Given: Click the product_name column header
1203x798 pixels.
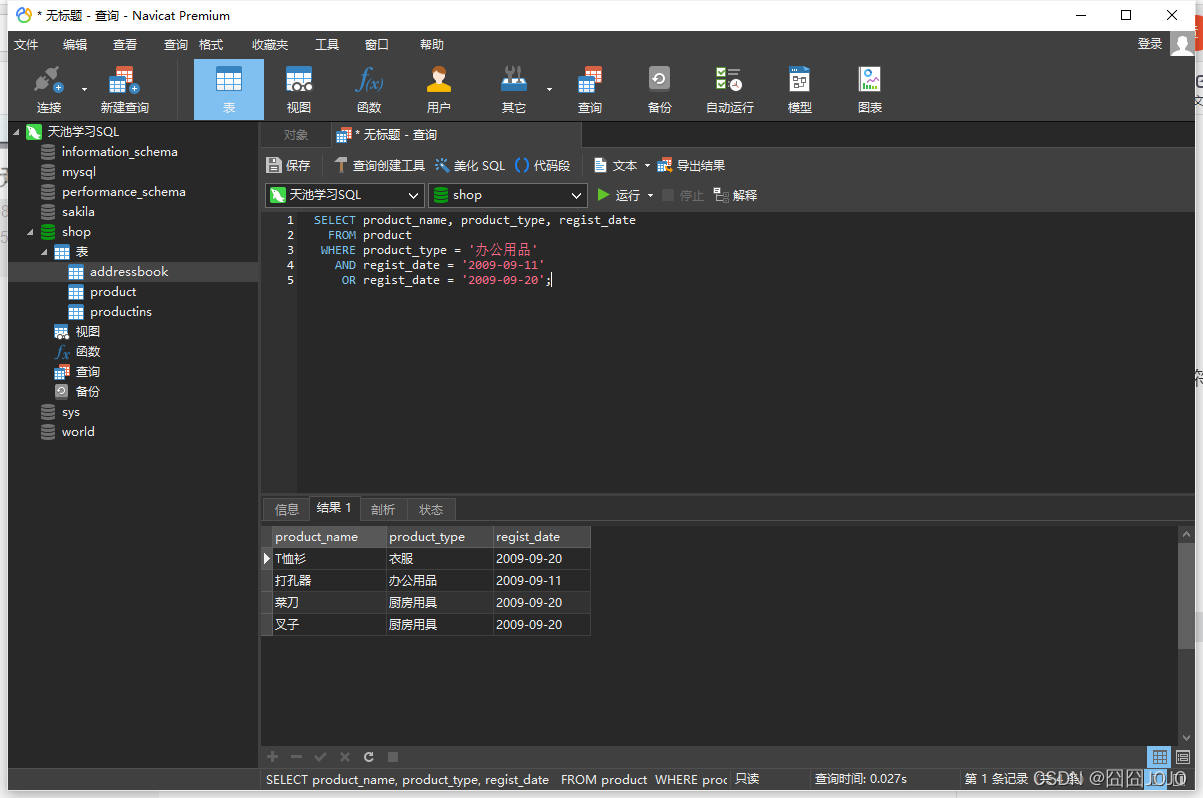Looking at the screenshot, I should 329,537.
